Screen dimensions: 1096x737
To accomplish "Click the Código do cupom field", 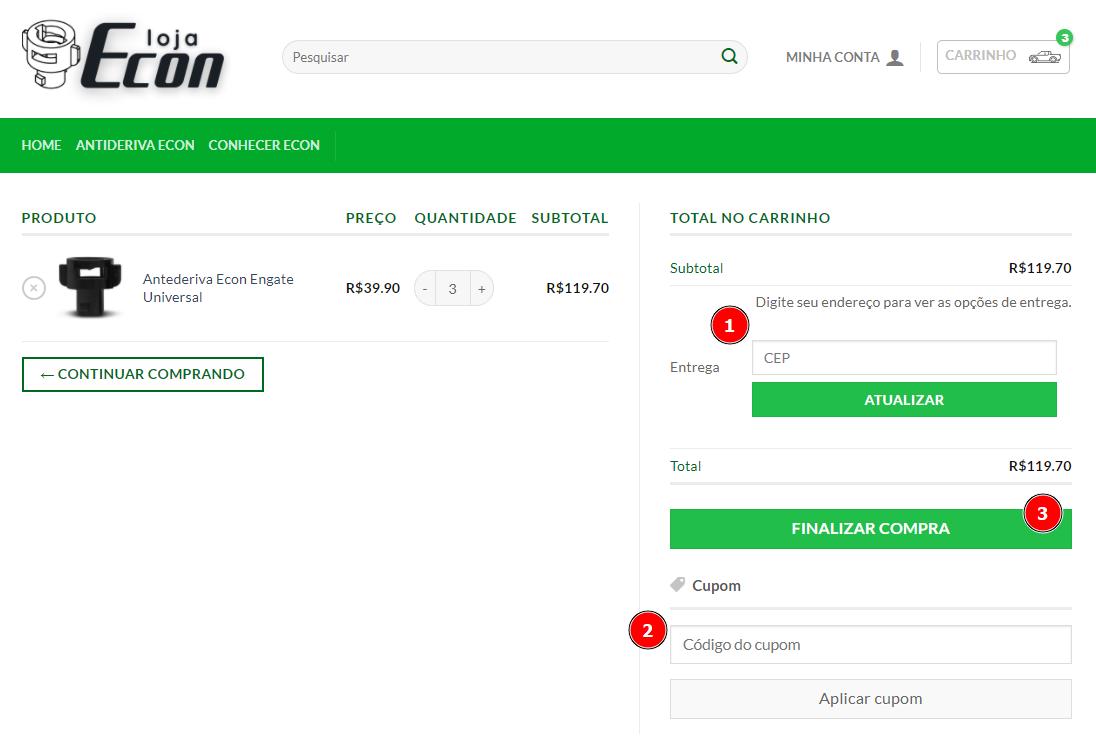I will [x=870, y=645].
